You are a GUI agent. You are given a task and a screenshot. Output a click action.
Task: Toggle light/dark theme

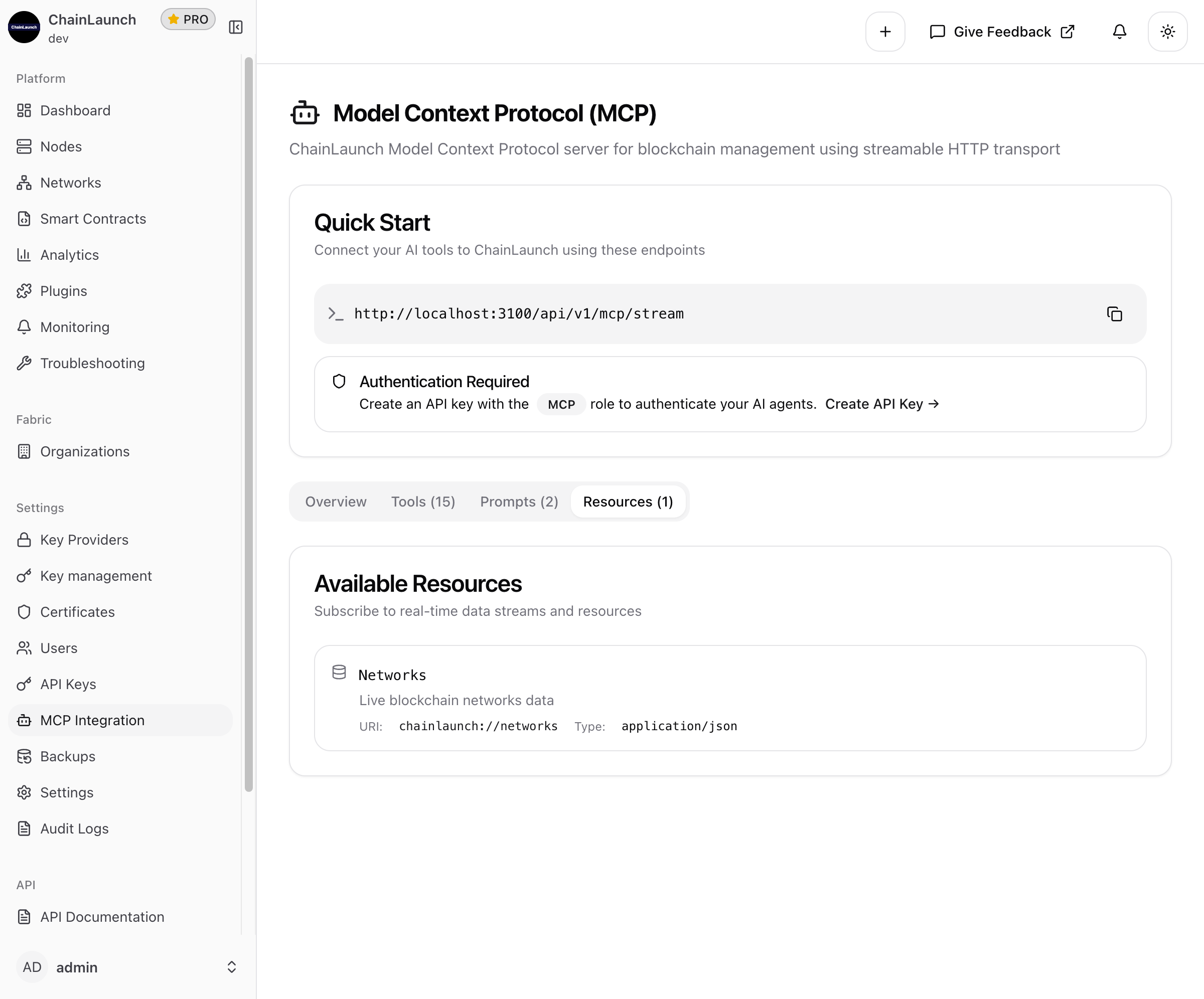(1167, 32)
